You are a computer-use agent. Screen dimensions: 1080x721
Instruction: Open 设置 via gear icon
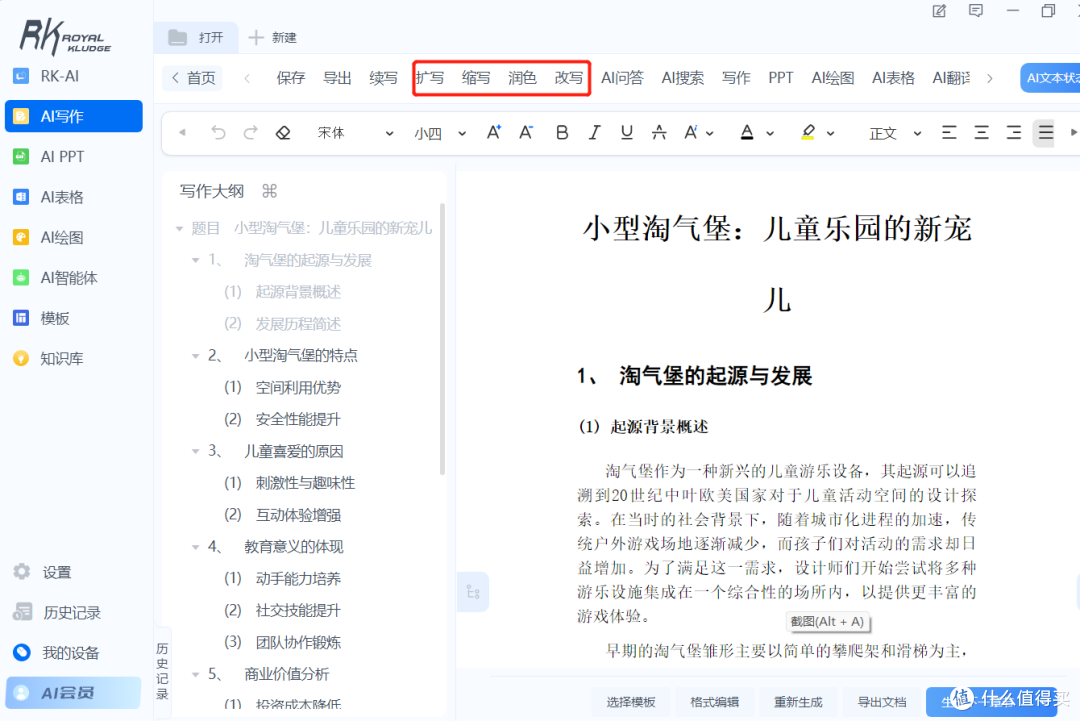(22, 572)
